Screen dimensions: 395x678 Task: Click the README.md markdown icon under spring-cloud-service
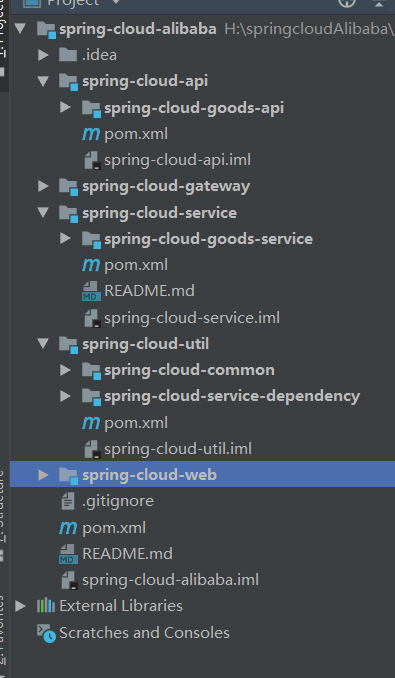click(91, 291)
